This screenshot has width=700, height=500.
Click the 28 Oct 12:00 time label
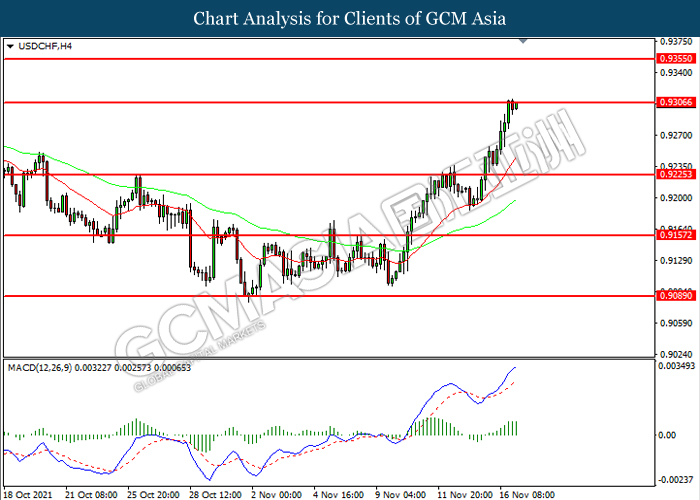click(x=215, y=495)
